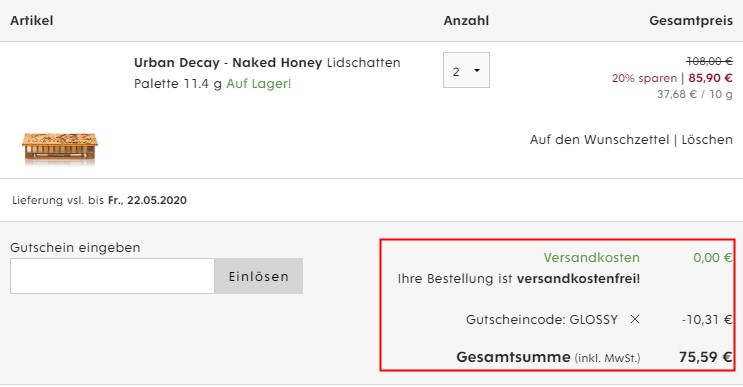This screenshot has width=743, height=387.
Task: Click the 20% sparen discount label
Action: click(x=644, y=78)
